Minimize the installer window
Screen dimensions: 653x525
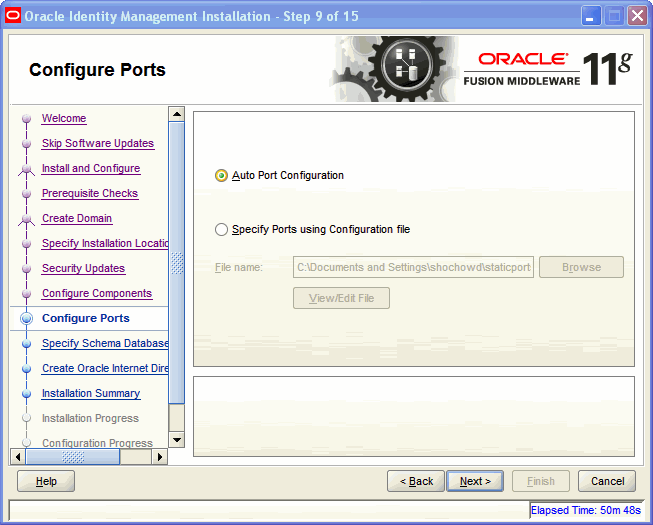(x=591, y=16)
